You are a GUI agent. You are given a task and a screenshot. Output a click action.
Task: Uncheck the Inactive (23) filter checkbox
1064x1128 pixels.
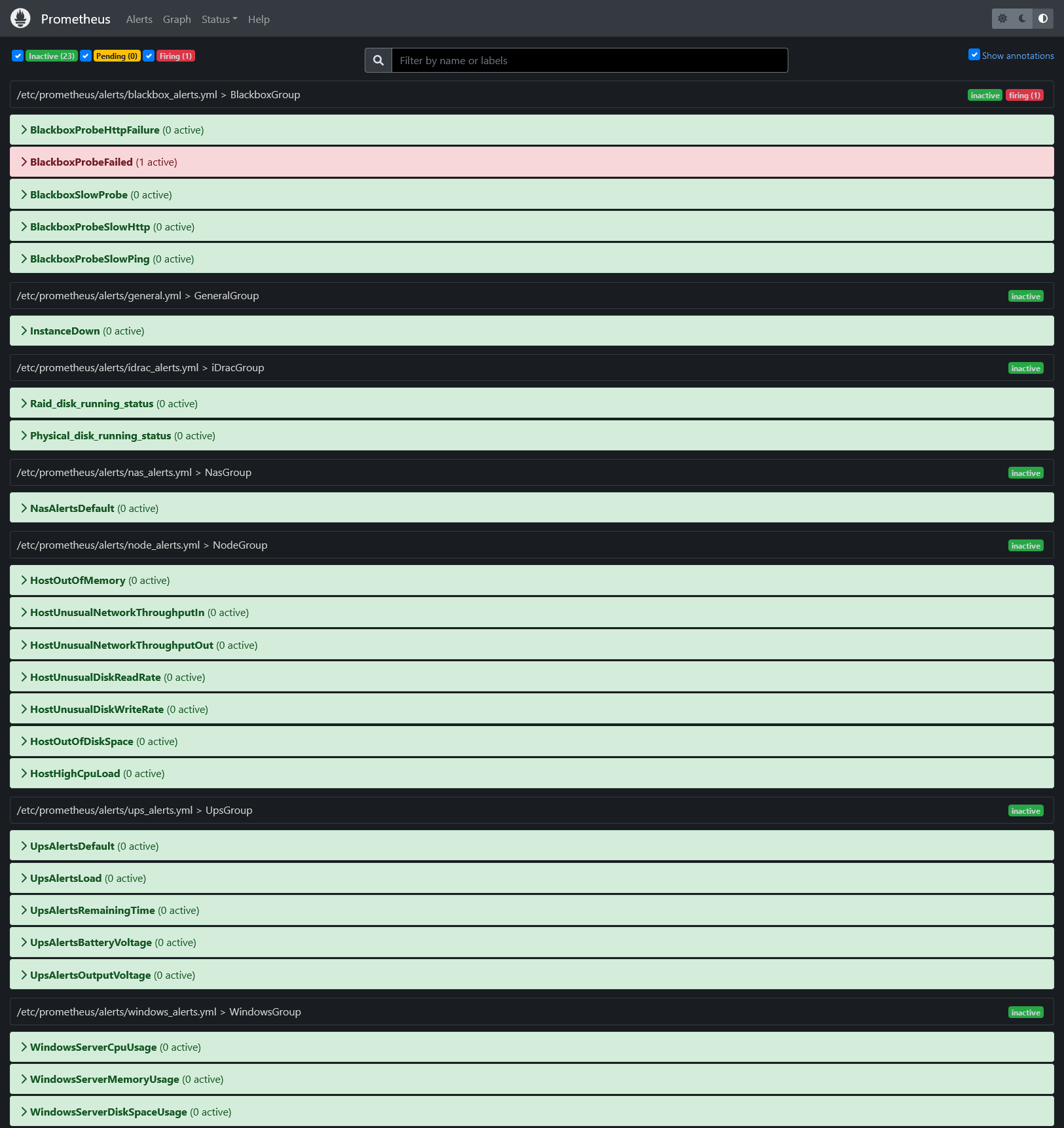18,56
